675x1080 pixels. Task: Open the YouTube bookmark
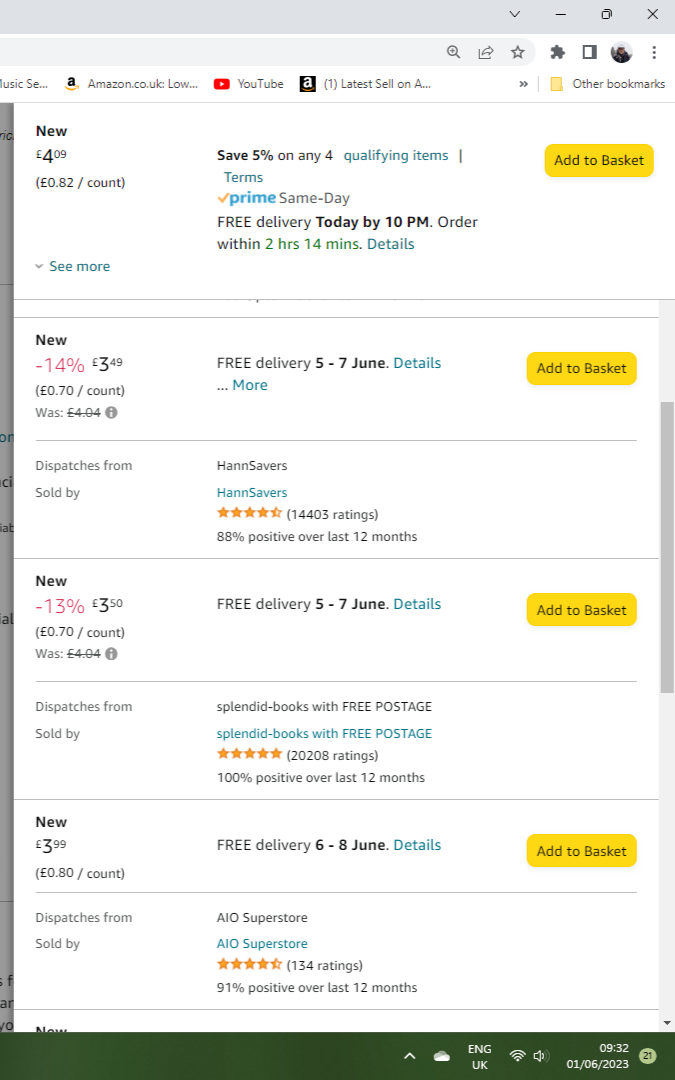coord(249,83)
